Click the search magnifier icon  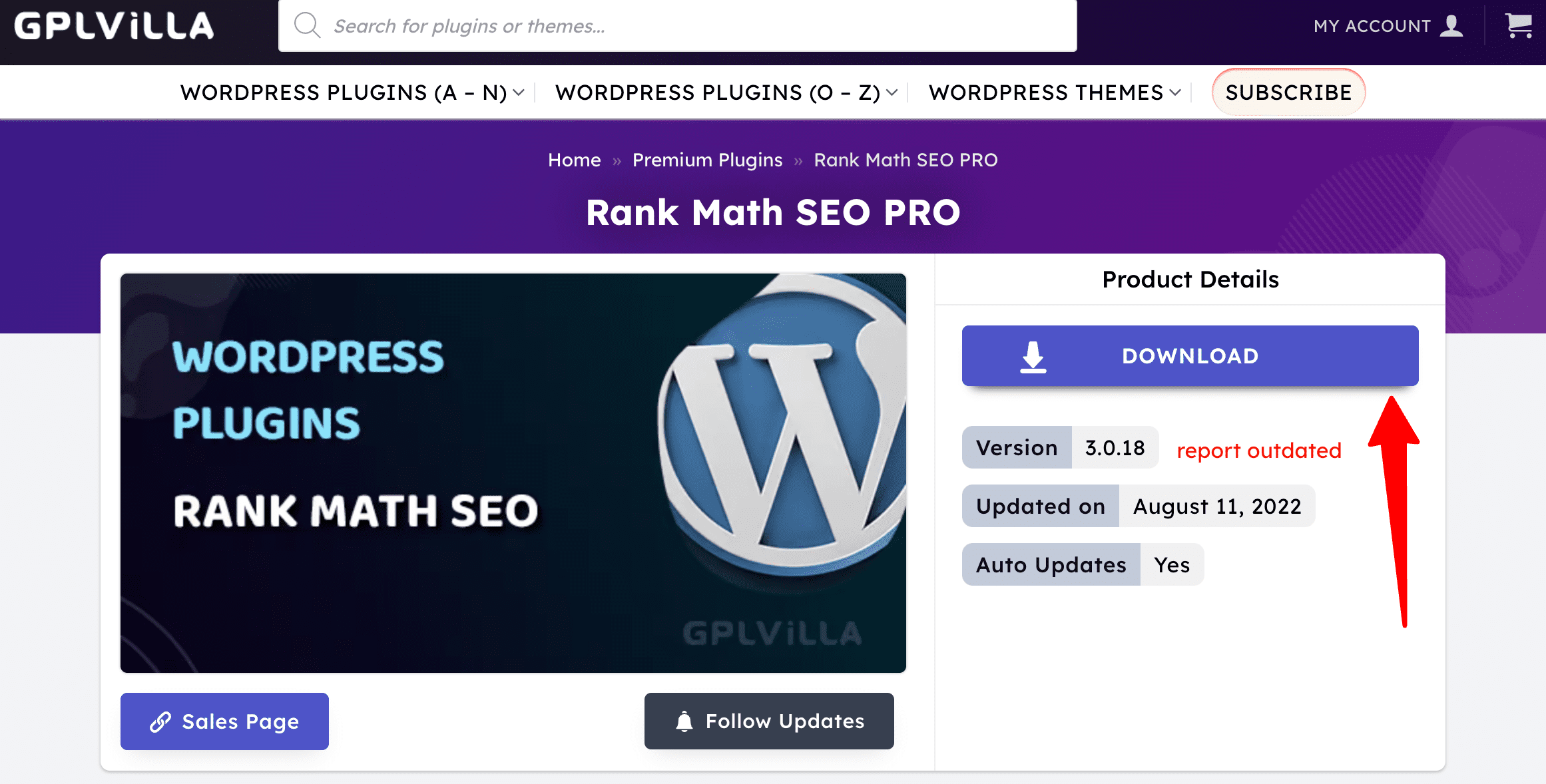(x=307, y=26)
